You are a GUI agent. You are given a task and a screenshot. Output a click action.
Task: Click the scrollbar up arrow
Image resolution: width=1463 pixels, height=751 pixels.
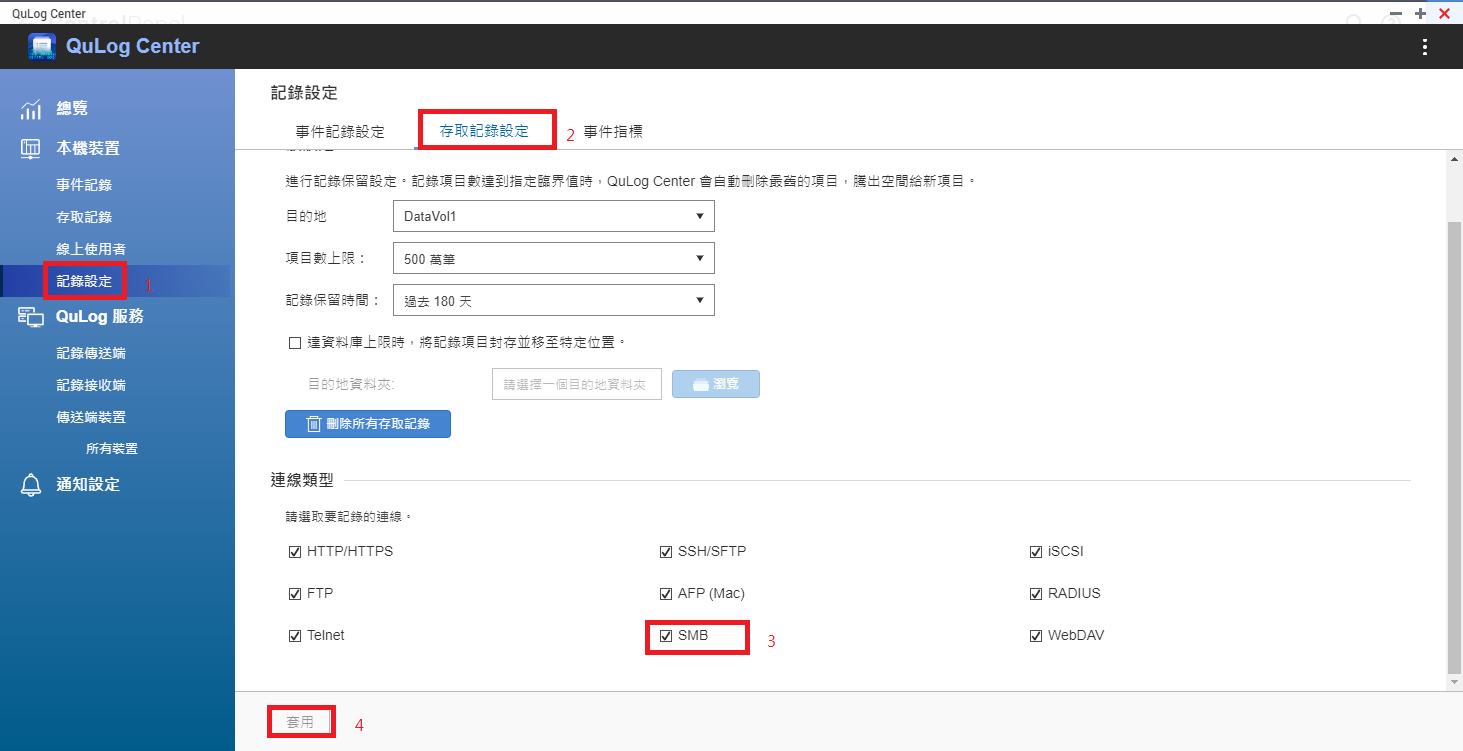pos(1454,158)
